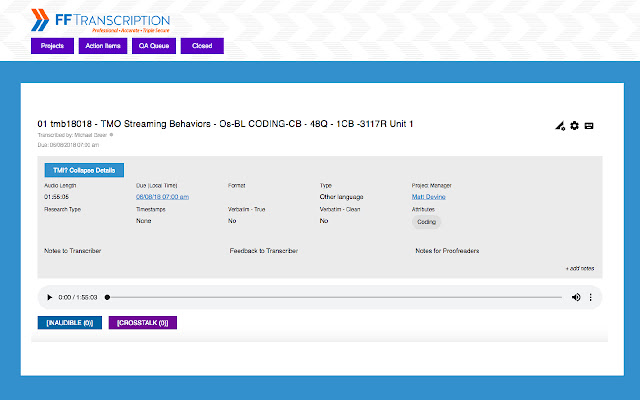Image resolution: width=640 pixels, height=400 pixels.
Task: Insert a [CROSSTALK (0)] tag
Action: tap(142, 323)
